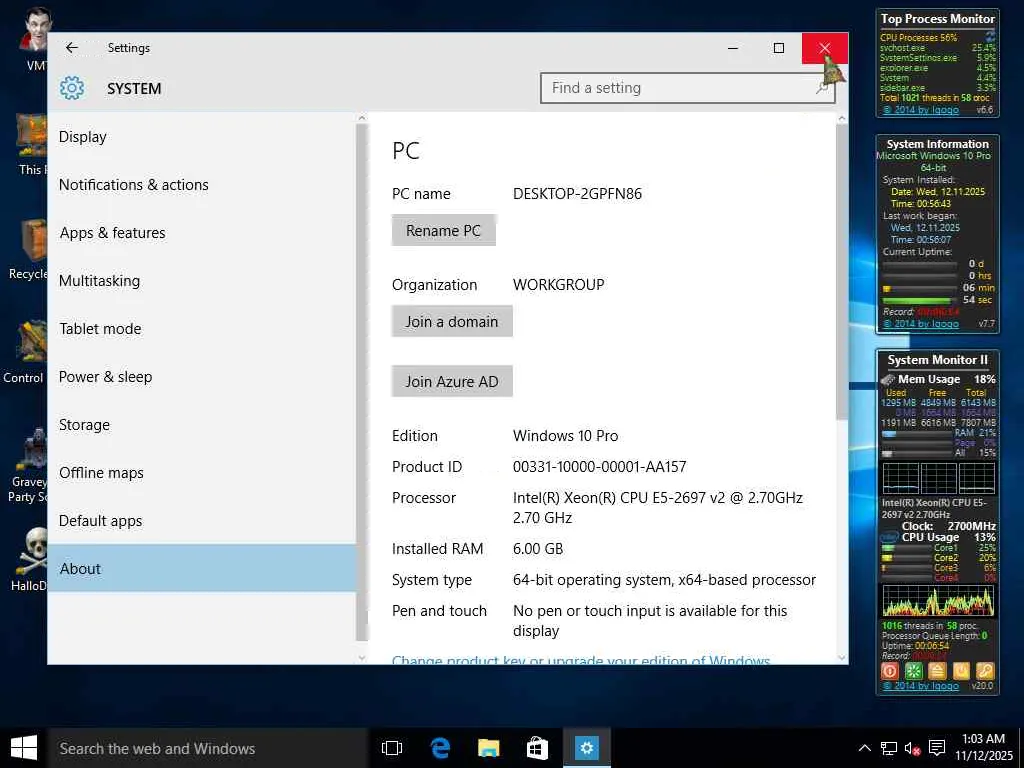
Task: Click the up arrow of category list scrollbar
Action: (x=362, y=118)
